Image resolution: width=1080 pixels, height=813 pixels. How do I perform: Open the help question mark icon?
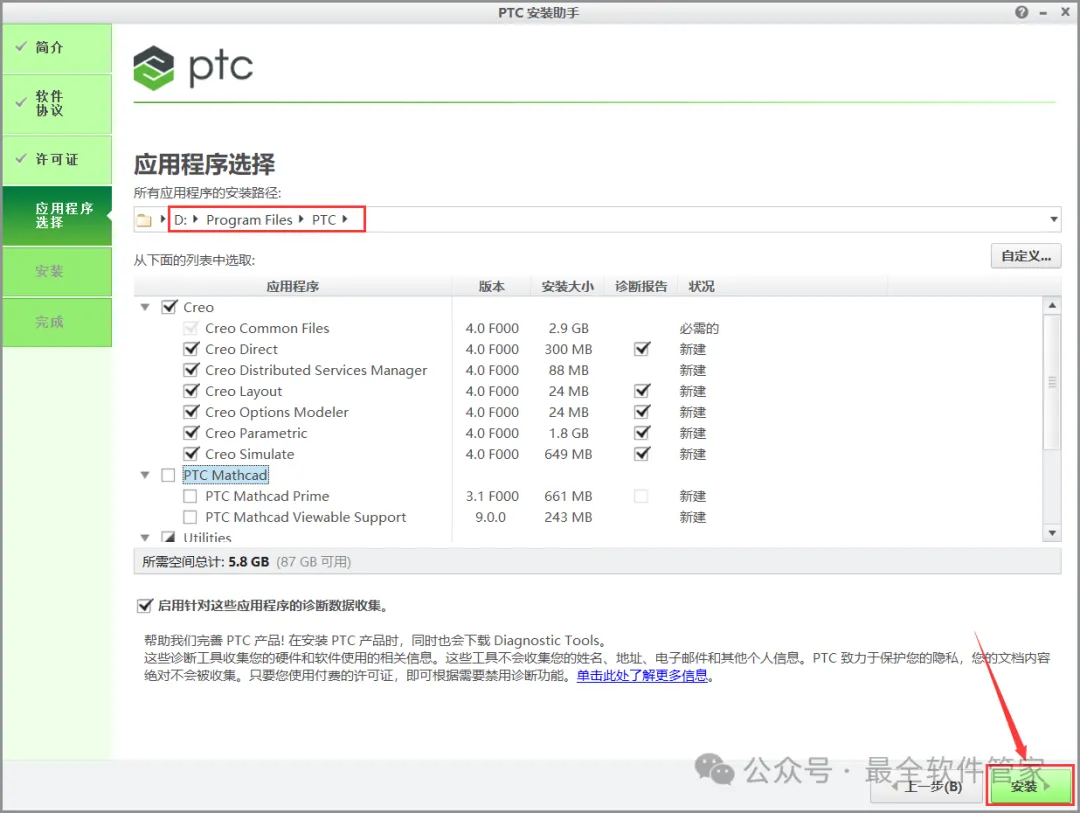coord(1021,12)
